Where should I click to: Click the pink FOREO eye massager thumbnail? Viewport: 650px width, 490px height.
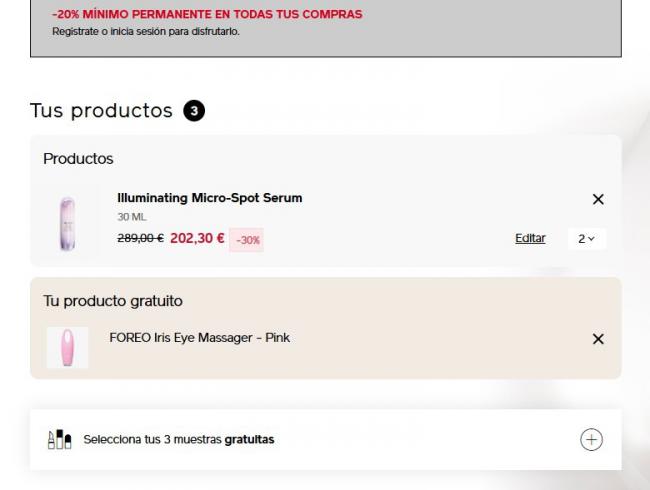pyautogui.click(x=67, y=347)
